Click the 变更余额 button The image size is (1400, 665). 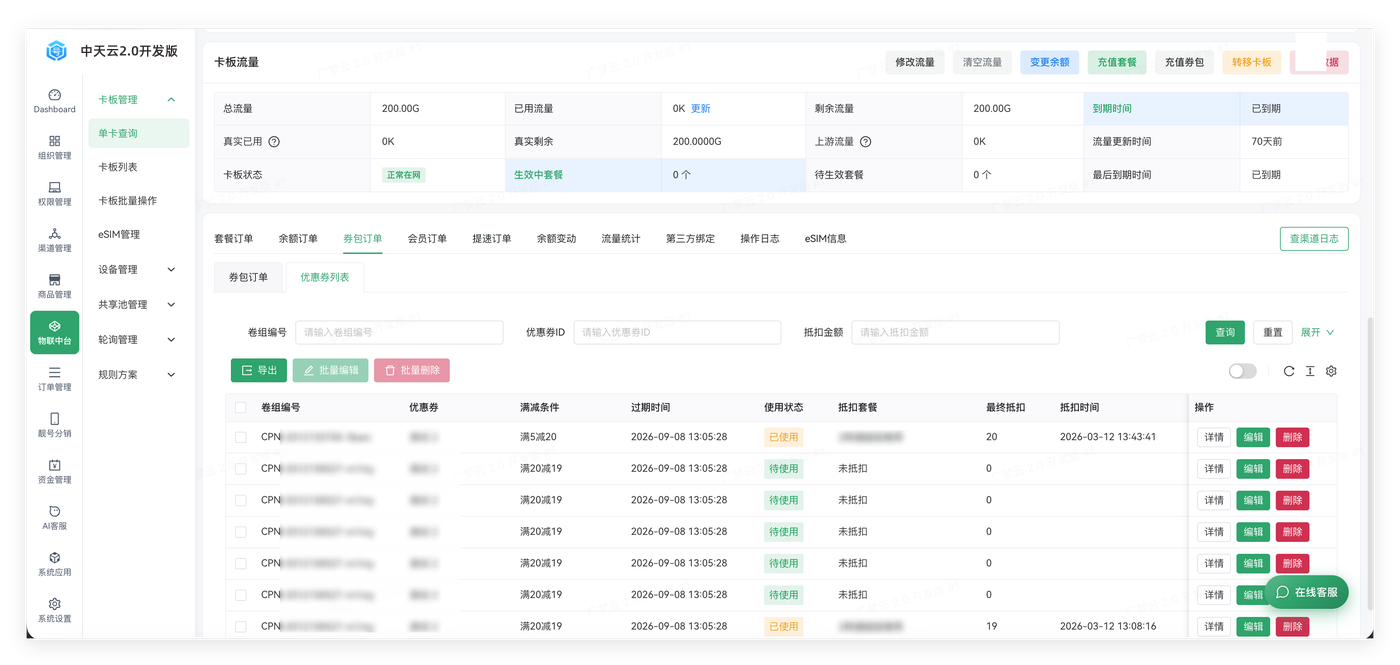click(x=1050, y=62)
